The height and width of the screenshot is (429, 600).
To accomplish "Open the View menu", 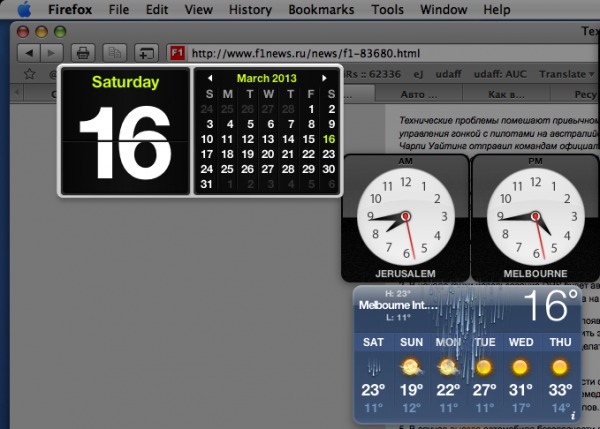I will pos(198,10).
